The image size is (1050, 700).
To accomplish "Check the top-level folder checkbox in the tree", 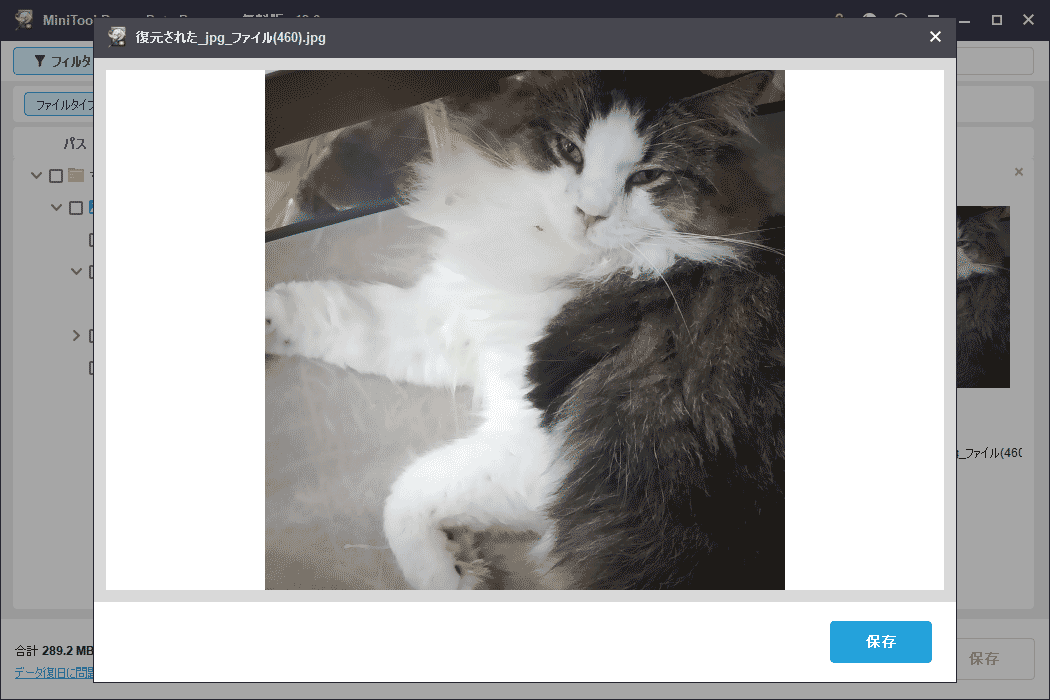I will (x=54, y=175).
